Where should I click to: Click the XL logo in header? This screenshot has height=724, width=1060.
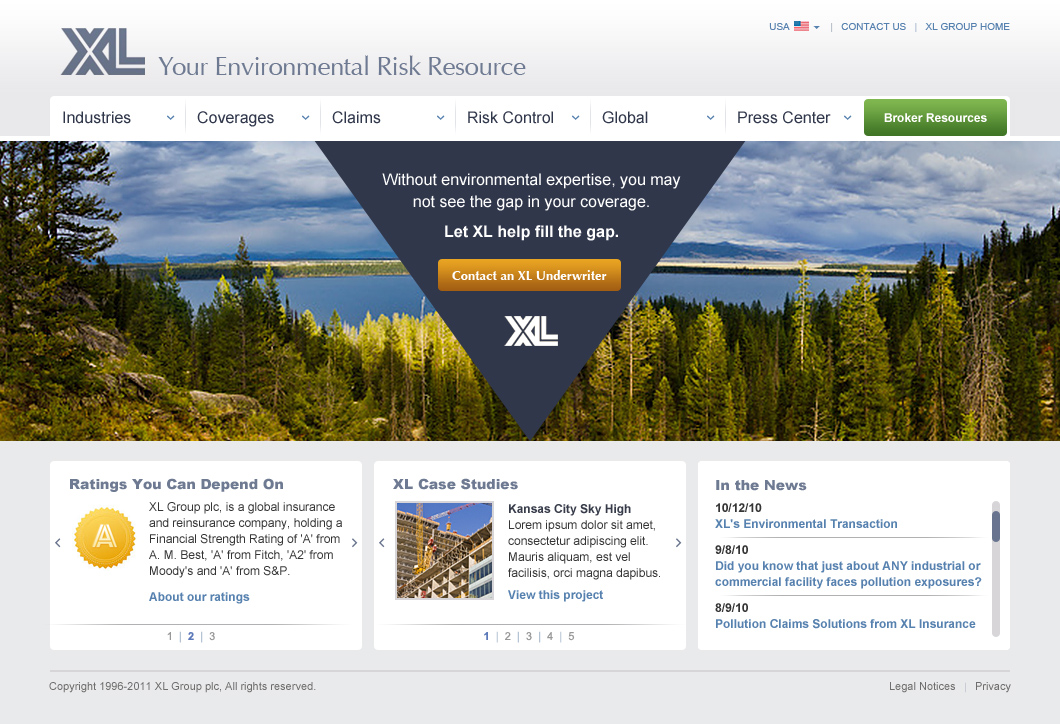(103, 51)
